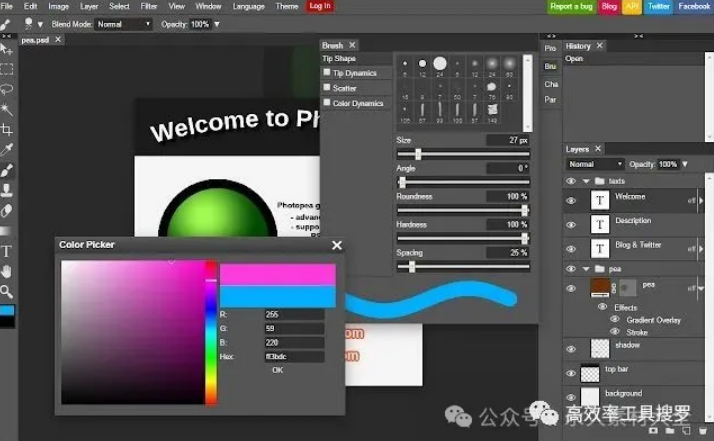Close the Layers panel tab
The width and height of the screenshot is (714, 441).
[598, 149]
